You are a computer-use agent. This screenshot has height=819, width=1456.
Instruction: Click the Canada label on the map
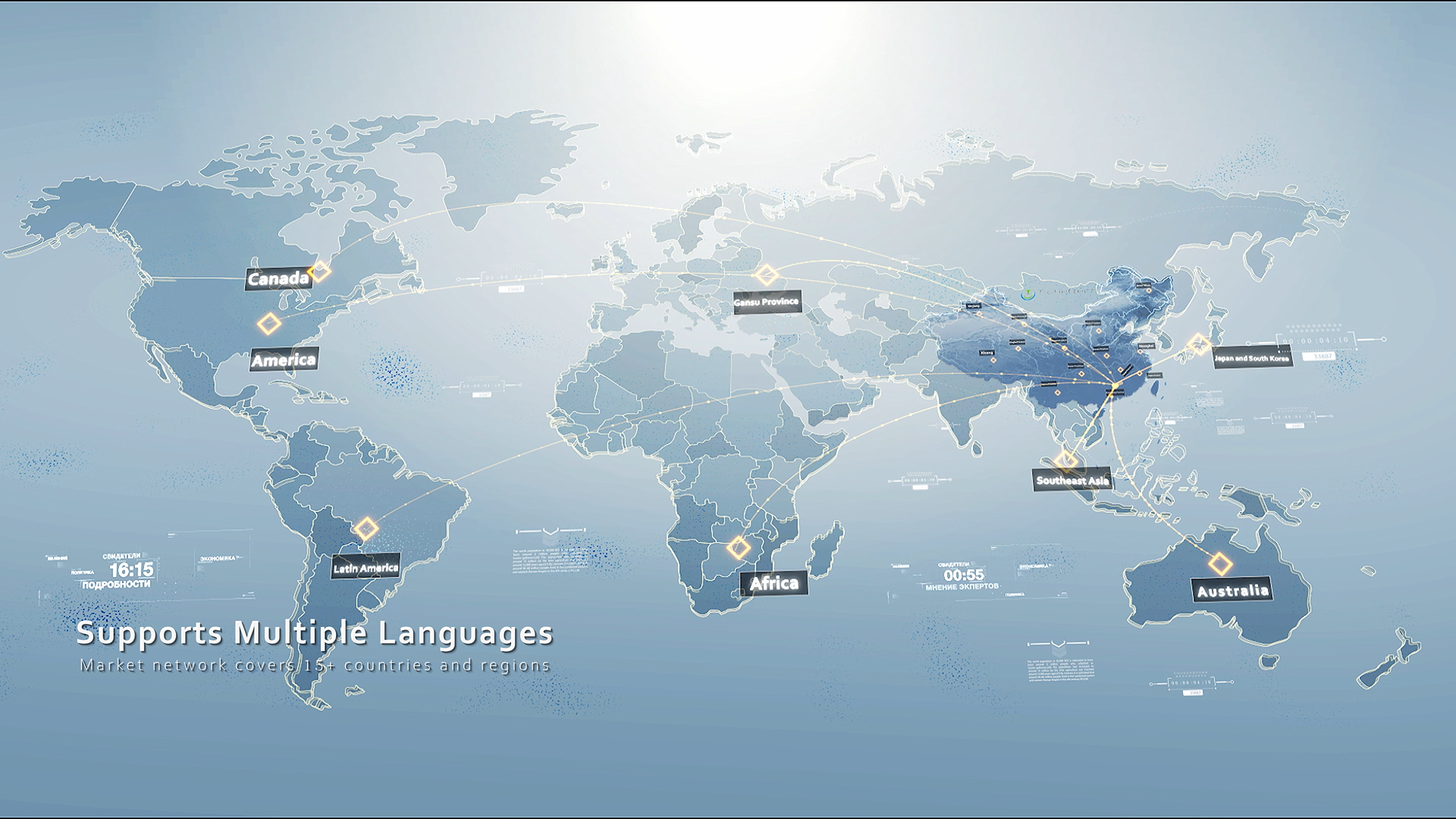[278, 278]
